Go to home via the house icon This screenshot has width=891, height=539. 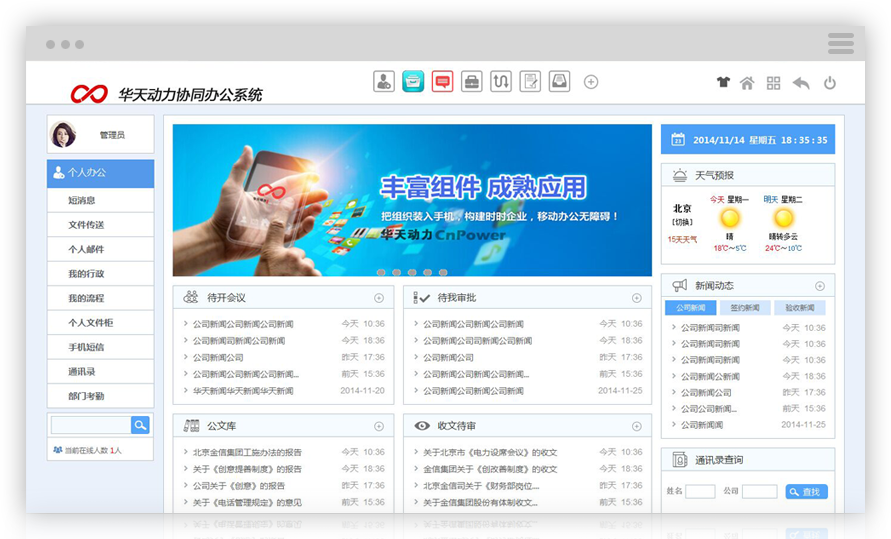point(747,83)
